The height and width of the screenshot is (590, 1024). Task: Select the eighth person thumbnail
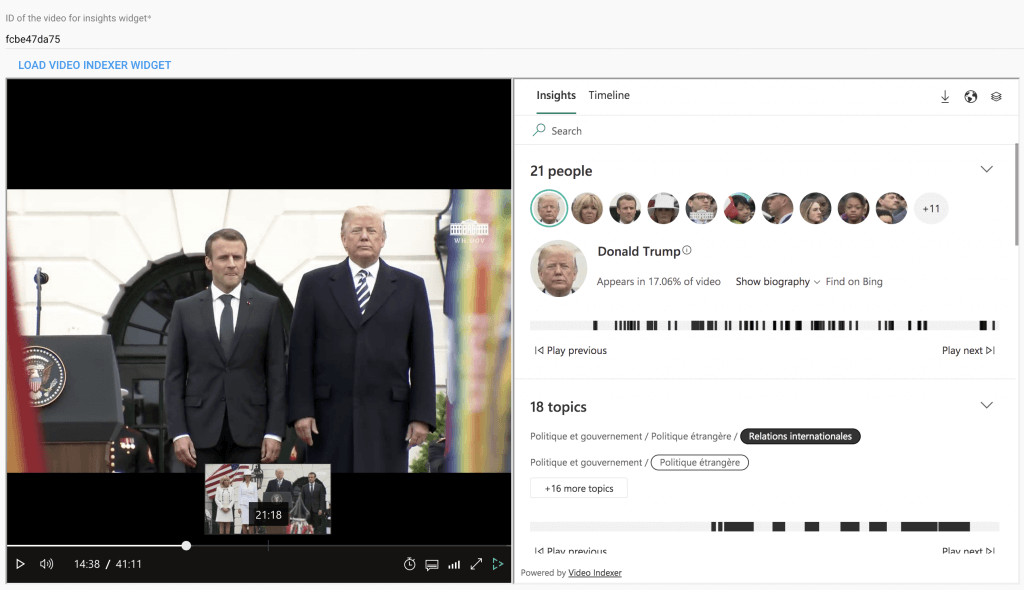tap(815, 208)
